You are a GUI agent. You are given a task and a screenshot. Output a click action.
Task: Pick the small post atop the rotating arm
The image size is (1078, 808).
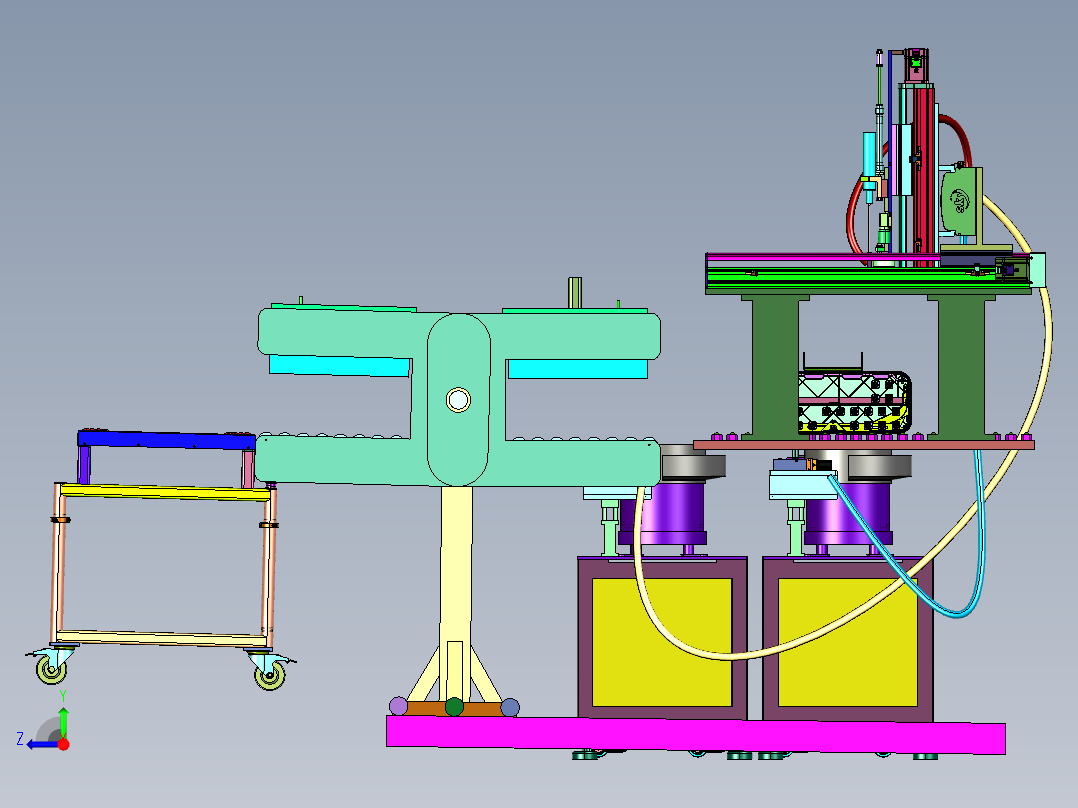point(575,292)
